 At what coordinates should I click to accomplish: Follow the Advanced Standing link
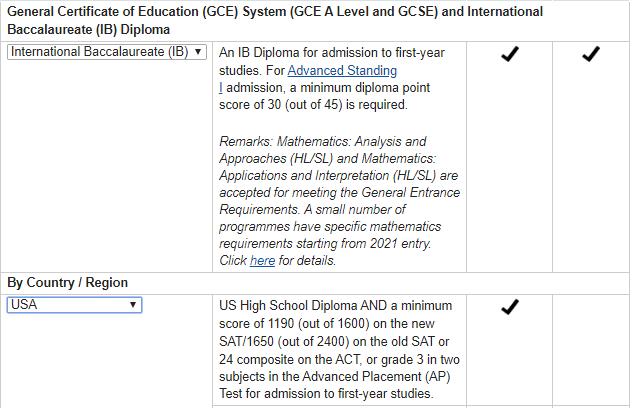[x=342, y=71]
